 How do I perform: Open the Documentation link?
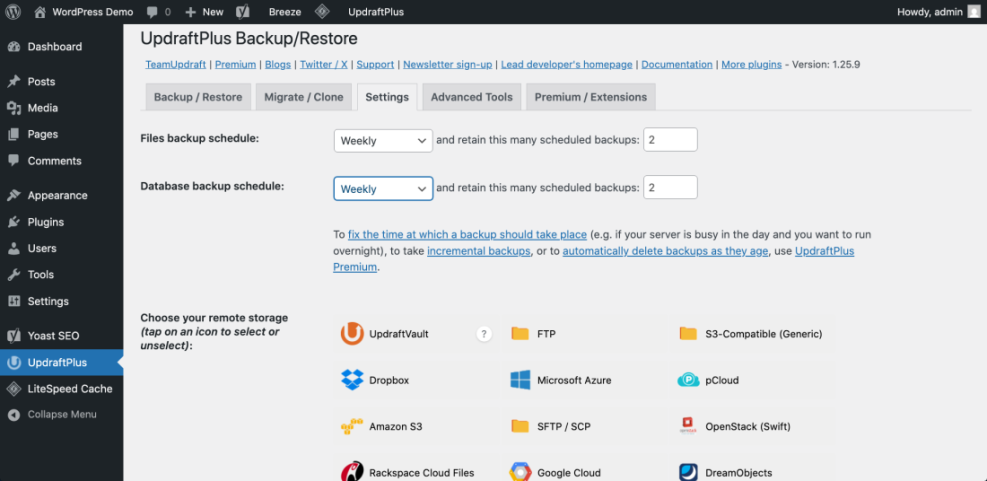pos(677,64)
